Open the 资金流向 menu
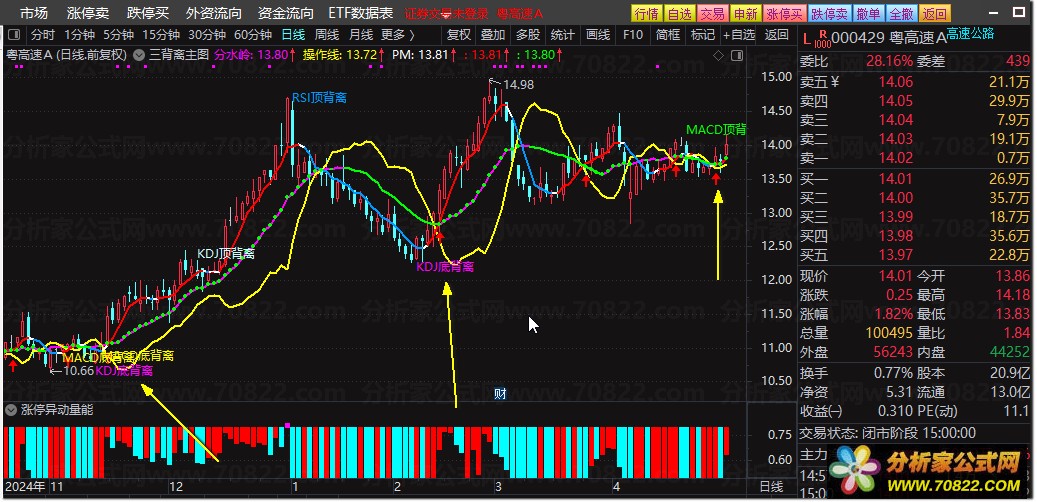 286,13
